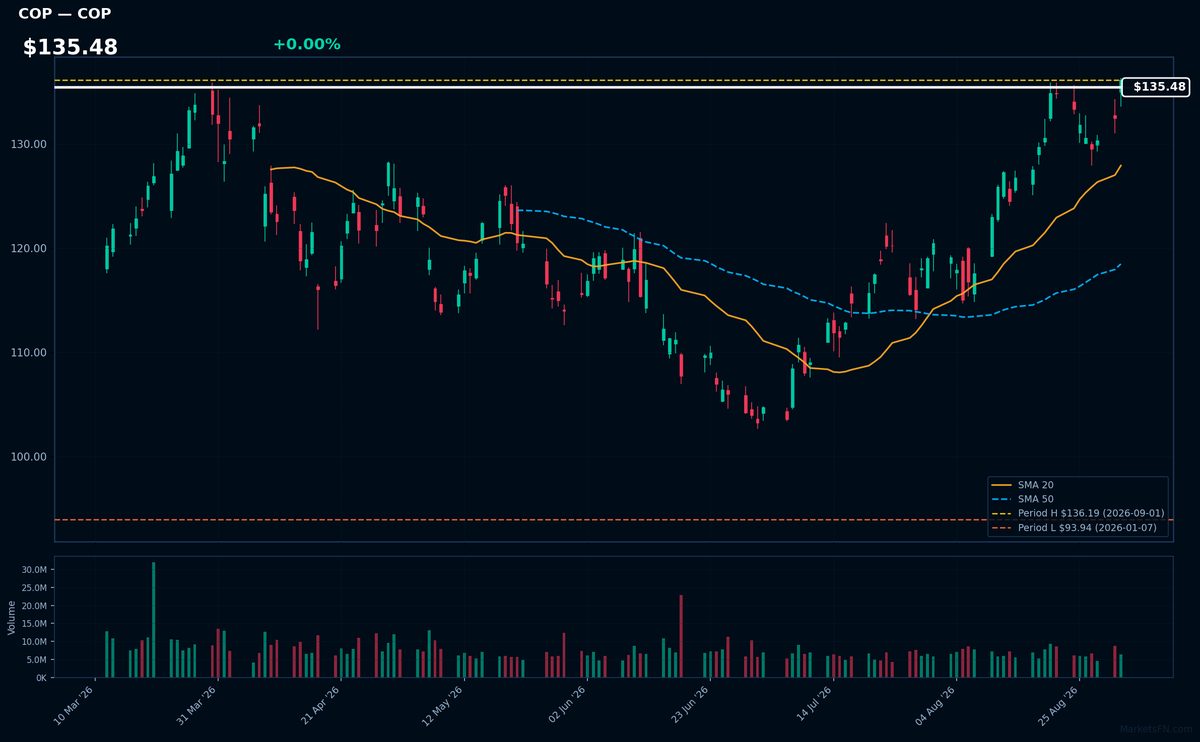This screenshot has height=742, width=1200.
Task: Click the COP — COP chart title
Action: click(65, 14)
